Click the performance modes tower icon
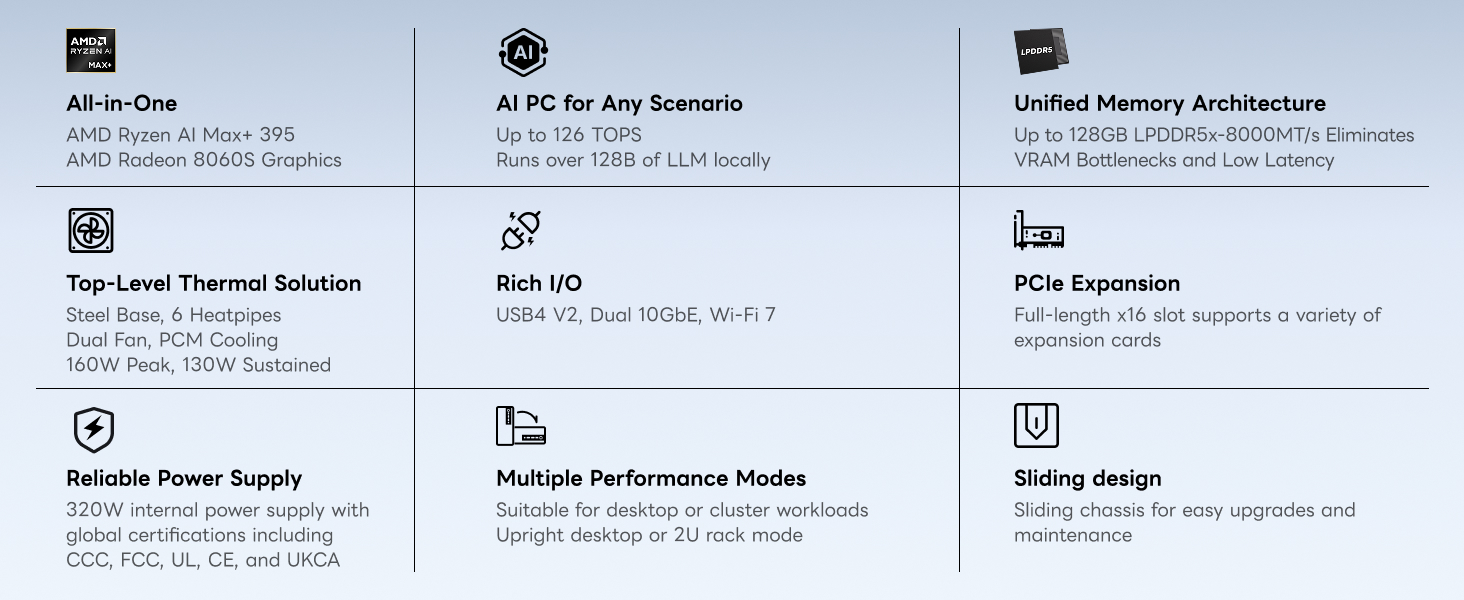 [x=521, y=426]
